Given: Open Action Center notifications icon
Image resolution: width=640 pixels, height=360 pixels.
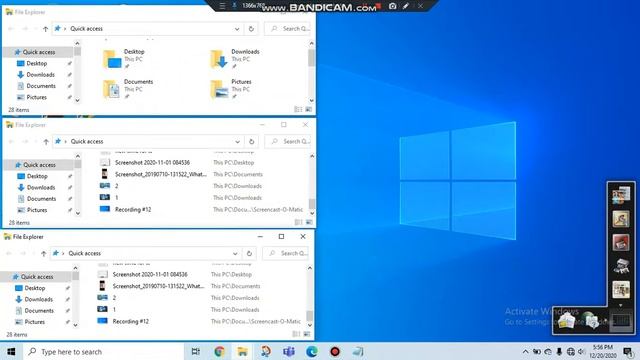Looking at the screenshot, I should [628, 351].
